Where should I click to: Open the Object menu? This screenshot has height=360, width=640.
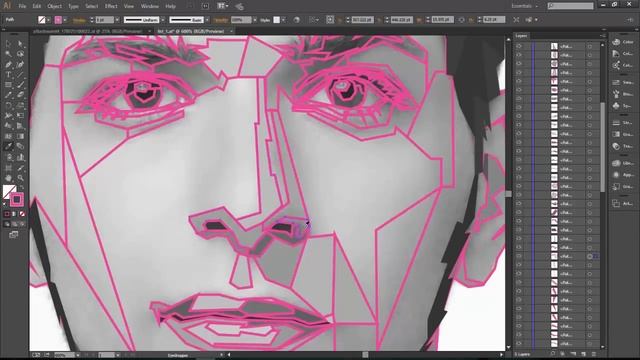(x=54, y=6)
